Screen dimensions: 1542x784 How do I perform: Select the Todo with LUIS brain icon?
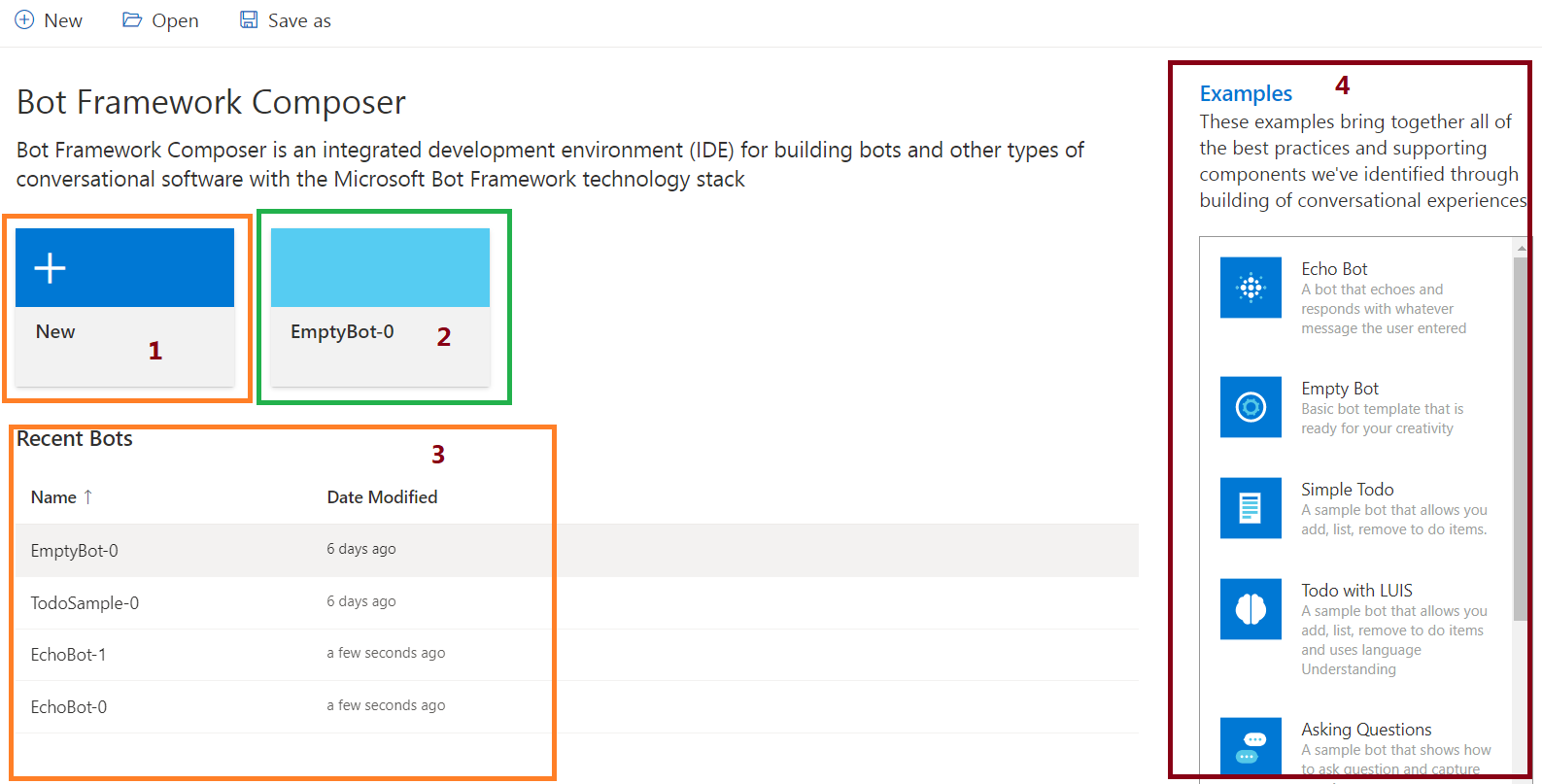coord(1251,608)
